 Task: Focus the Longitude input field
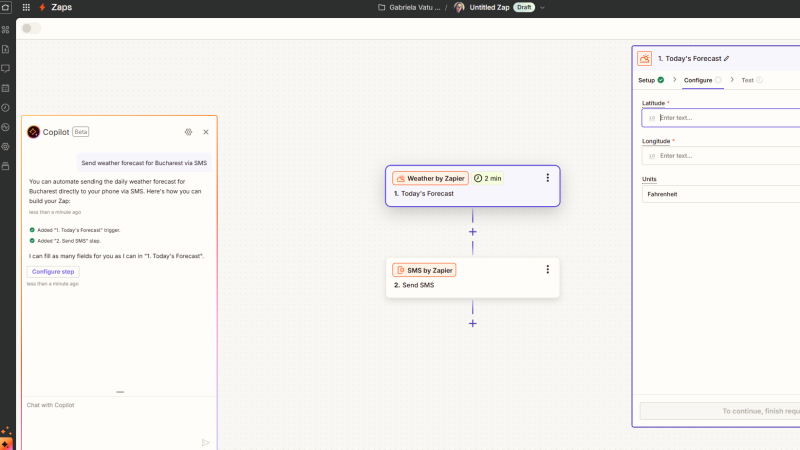(x=720, y=156)
